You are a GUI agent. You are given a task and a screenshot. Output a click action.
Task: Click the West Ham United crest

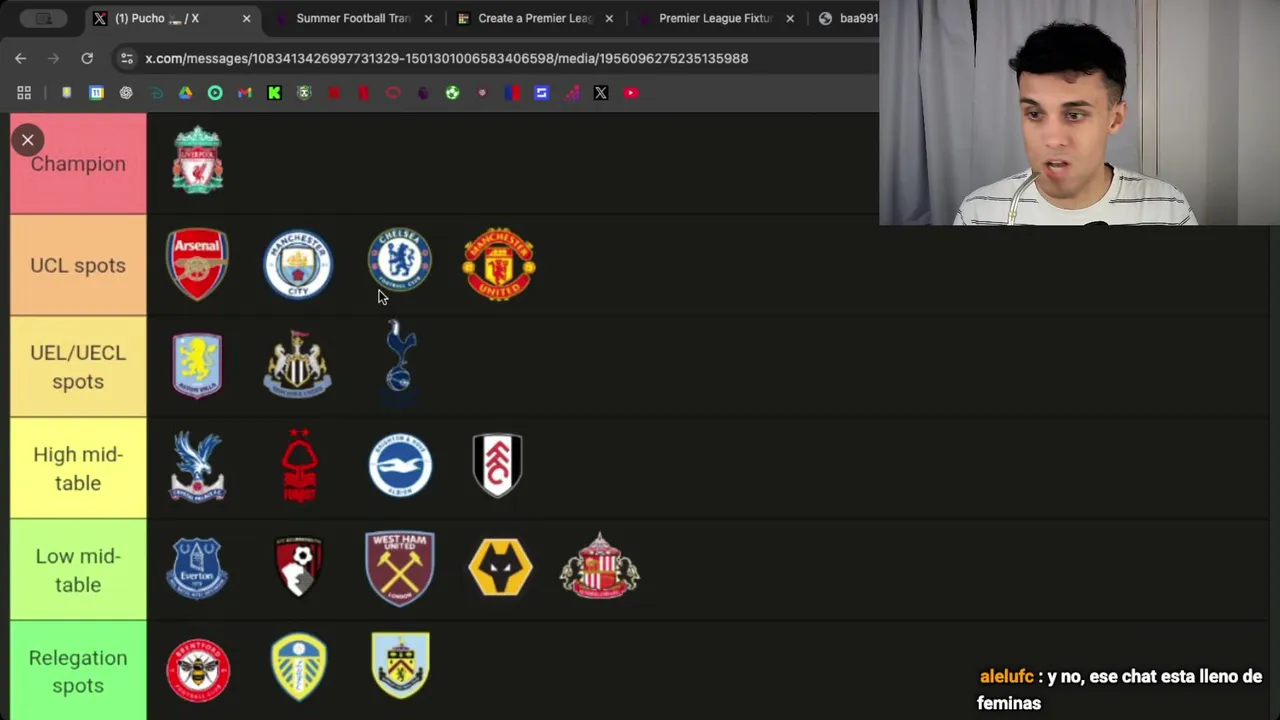coord(400,568)
